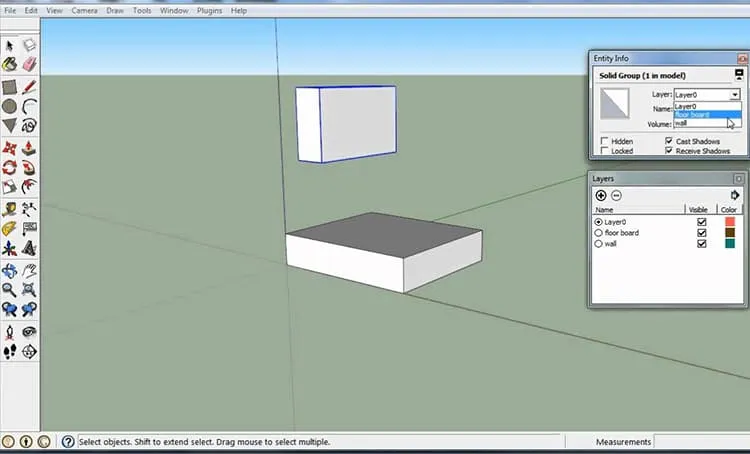Choose the Paint Bucket tool

pyautogui.click(x=10, y=64)
